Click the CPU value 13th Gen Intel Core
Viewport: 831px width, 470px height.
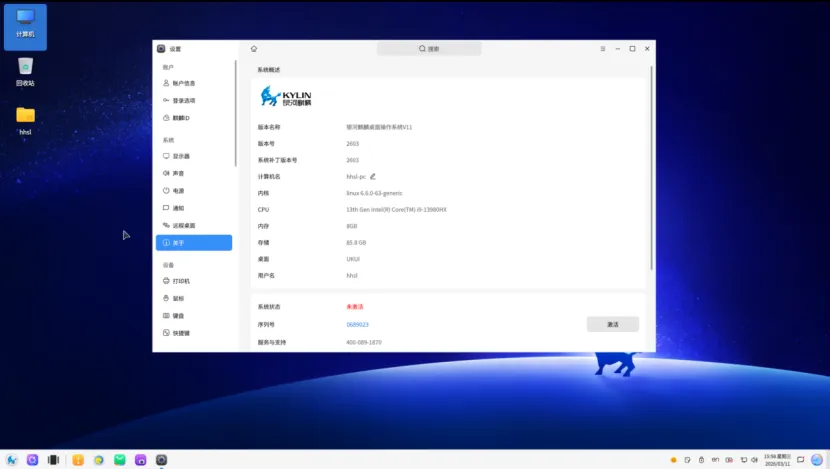click(x=396, y=210)
